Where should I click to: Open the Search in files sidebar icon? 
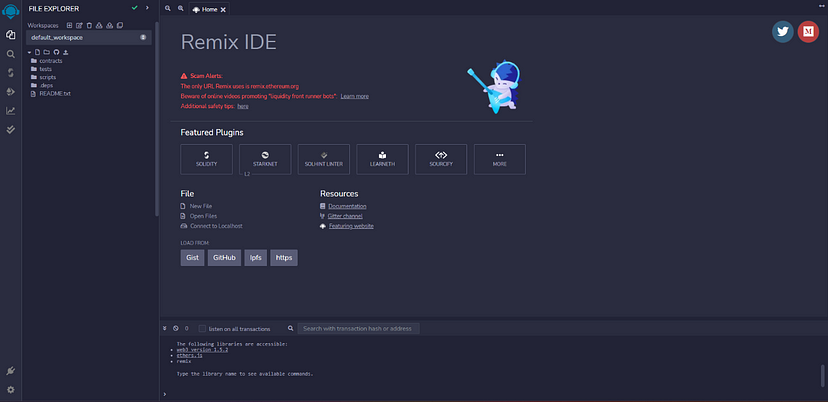11,54
